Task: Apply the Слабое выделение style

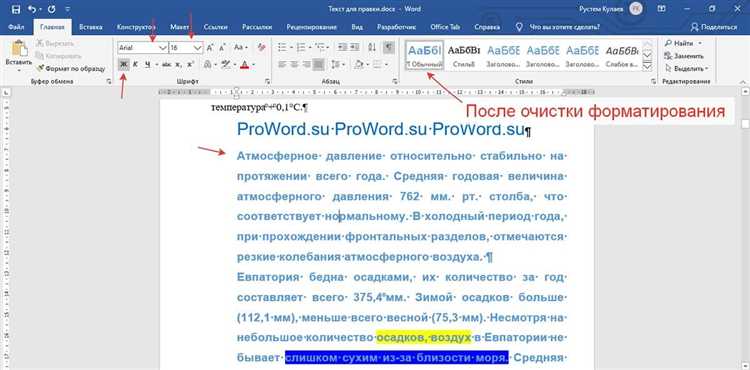Action: point(621,55)
